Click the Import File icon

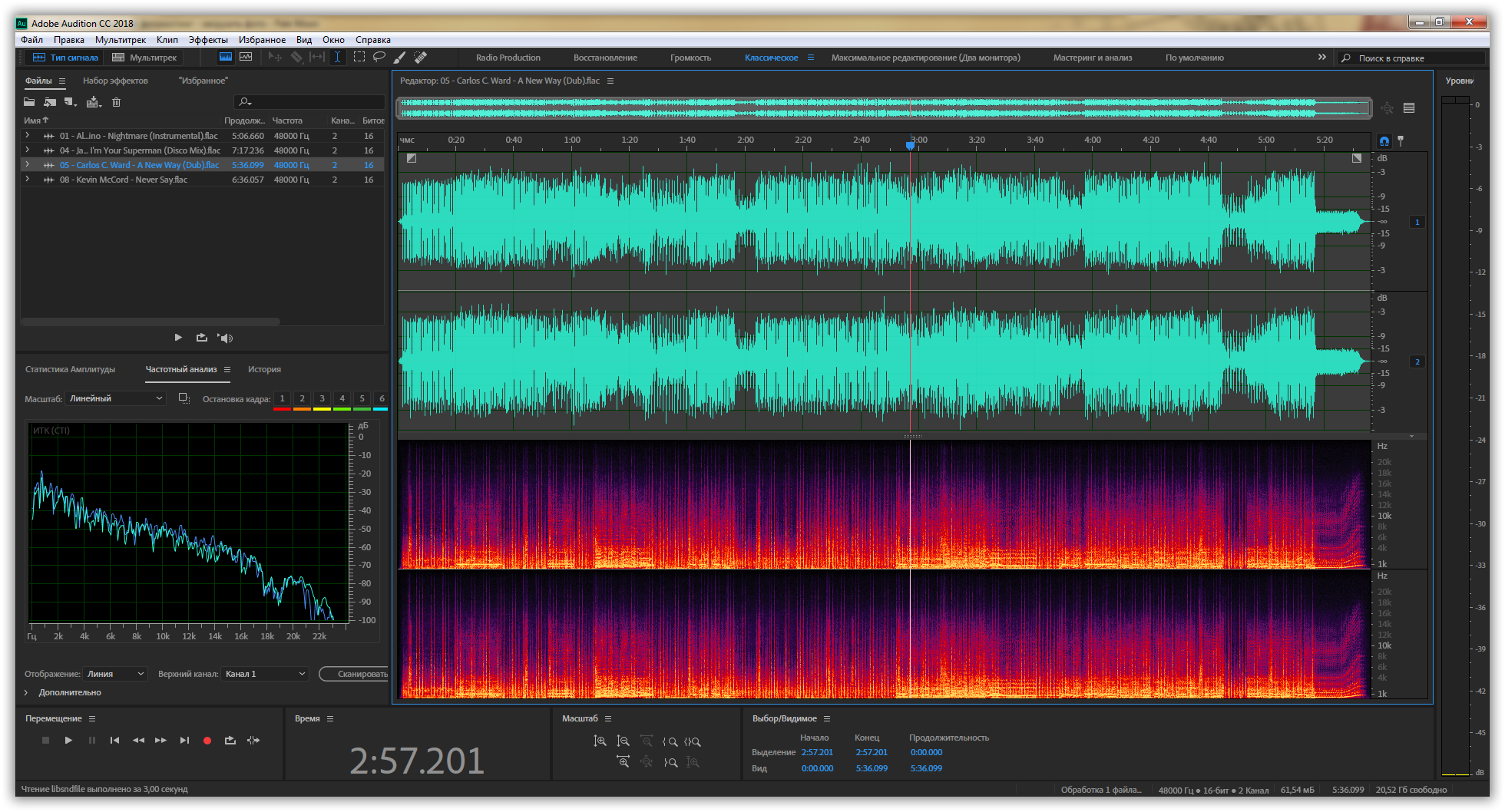coord(50,102)
